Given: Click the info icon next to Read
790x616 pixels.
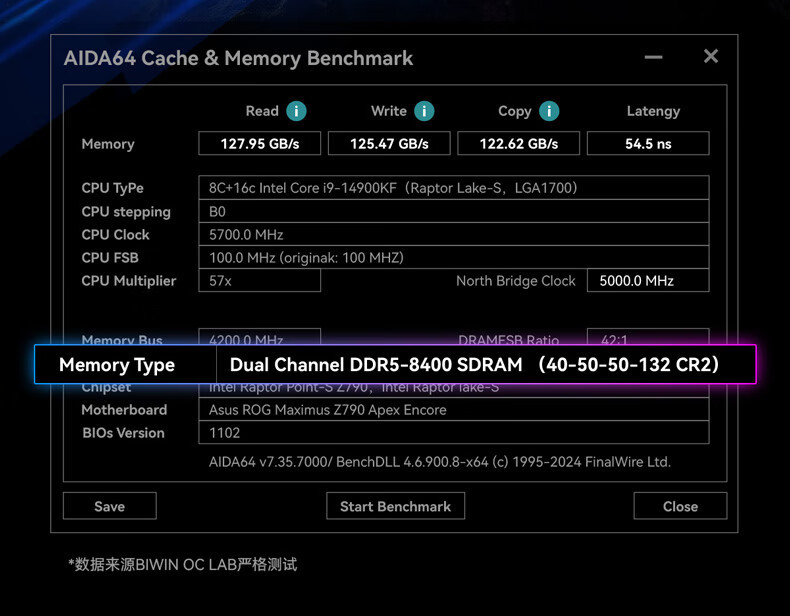Looking at the screenshot, I should click(296, 111).
